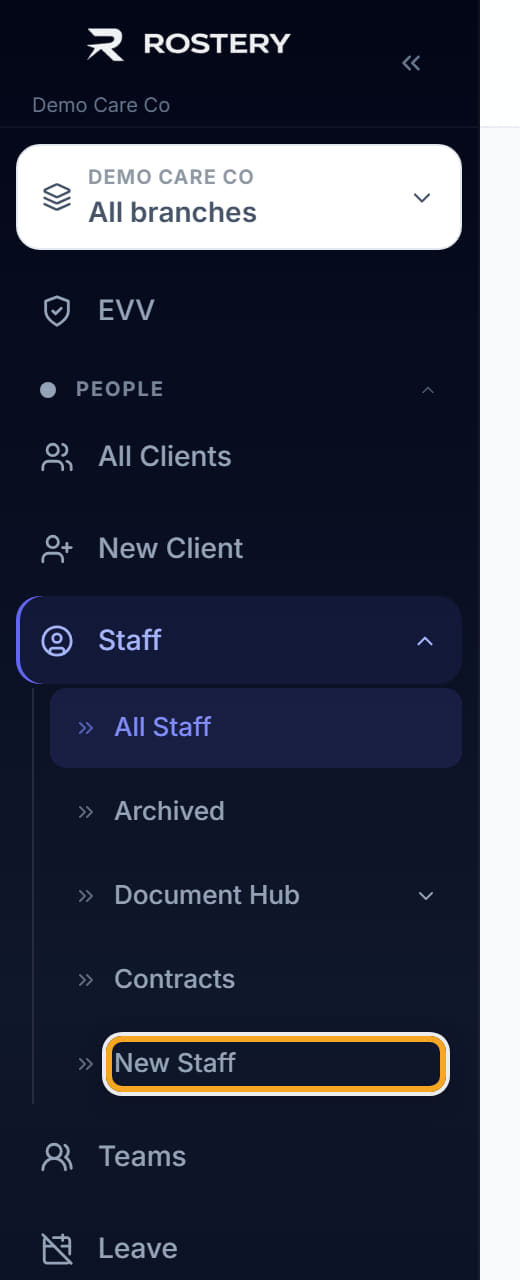Open the Contracts submenu item
The width and height of the screenshot is (520, 1280).
click(x=174, y=979)
